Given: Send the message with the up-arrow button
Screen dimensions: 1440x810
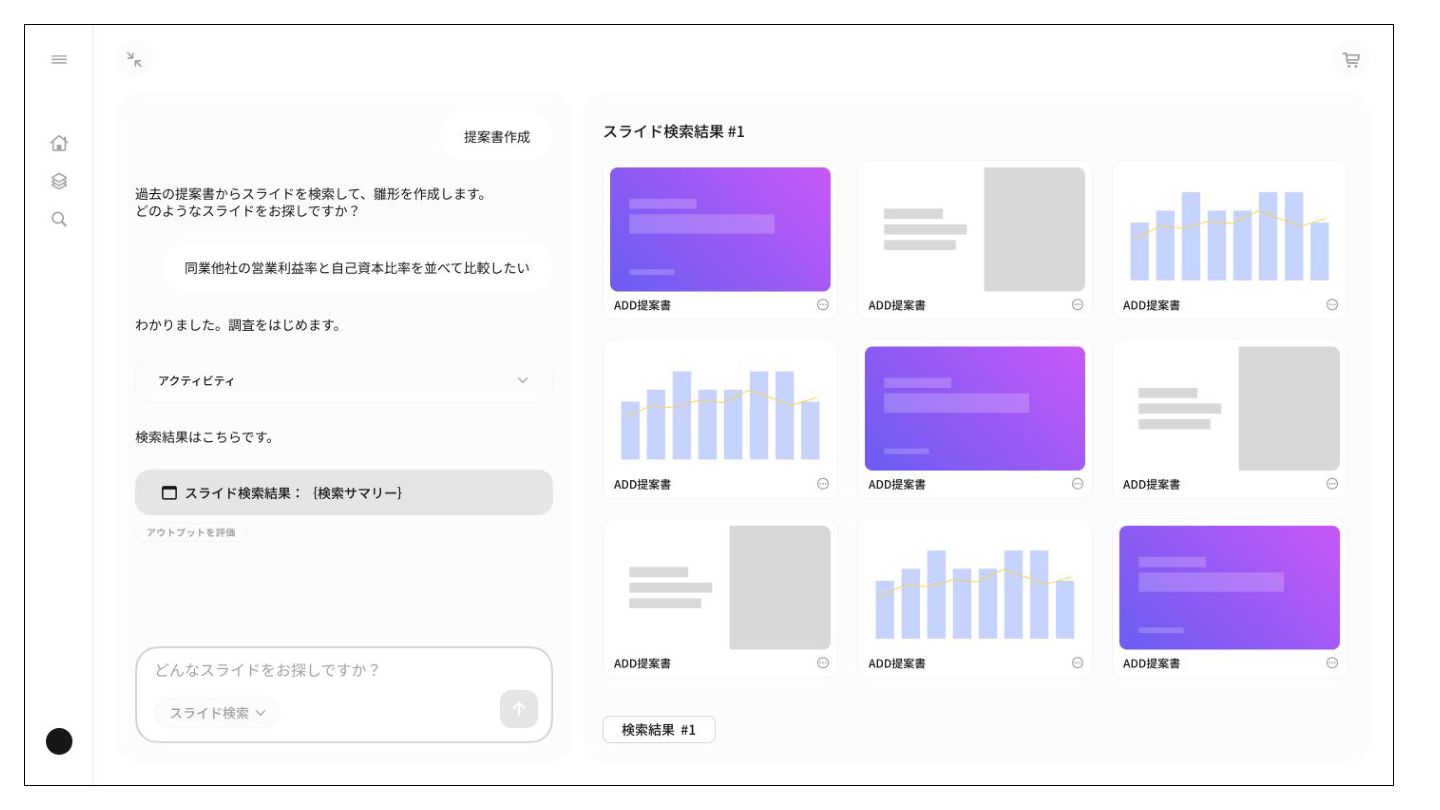Looking at the screenshot, I should 519,709.
